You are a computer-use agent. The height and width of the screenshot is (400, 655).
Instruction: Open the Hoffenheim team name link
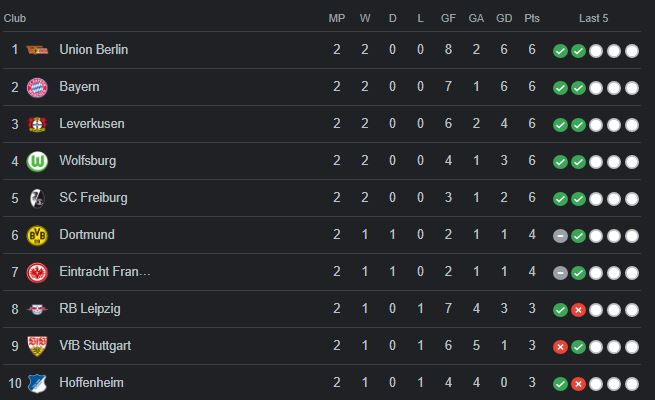point(91,382)
